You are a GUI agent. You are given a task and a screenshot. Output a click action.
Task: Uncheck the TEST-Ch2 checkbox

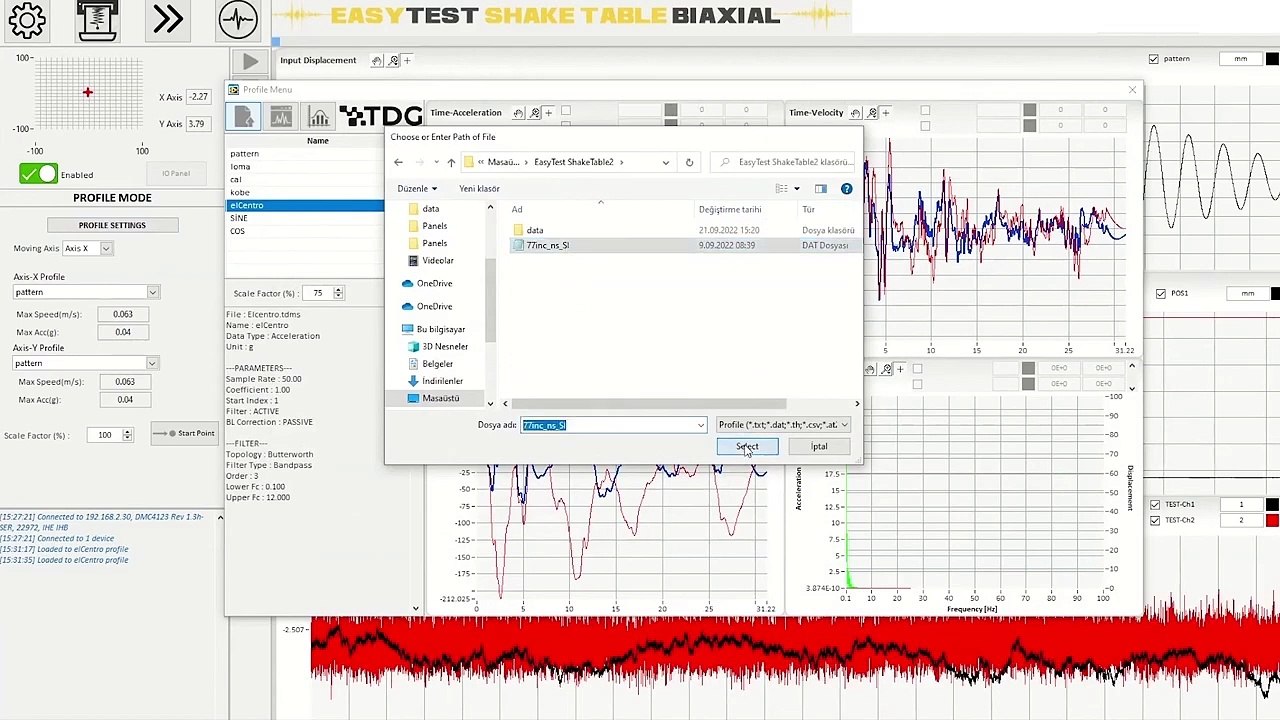click(x=1155, y=521)
